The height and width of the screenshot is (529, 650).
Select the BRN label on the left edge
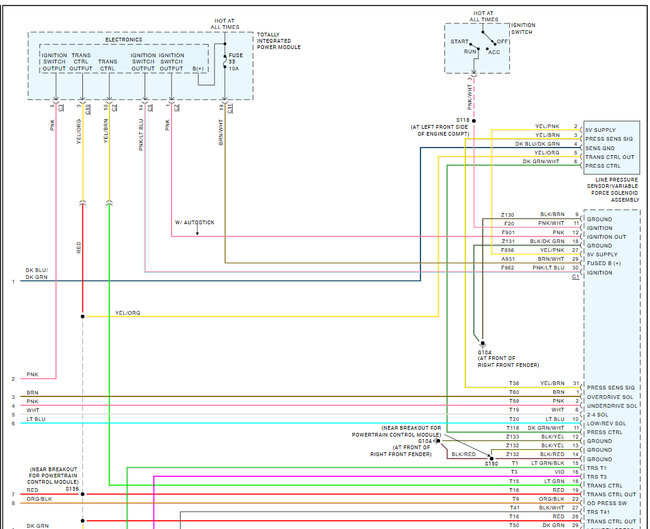(x=32, y=393)
